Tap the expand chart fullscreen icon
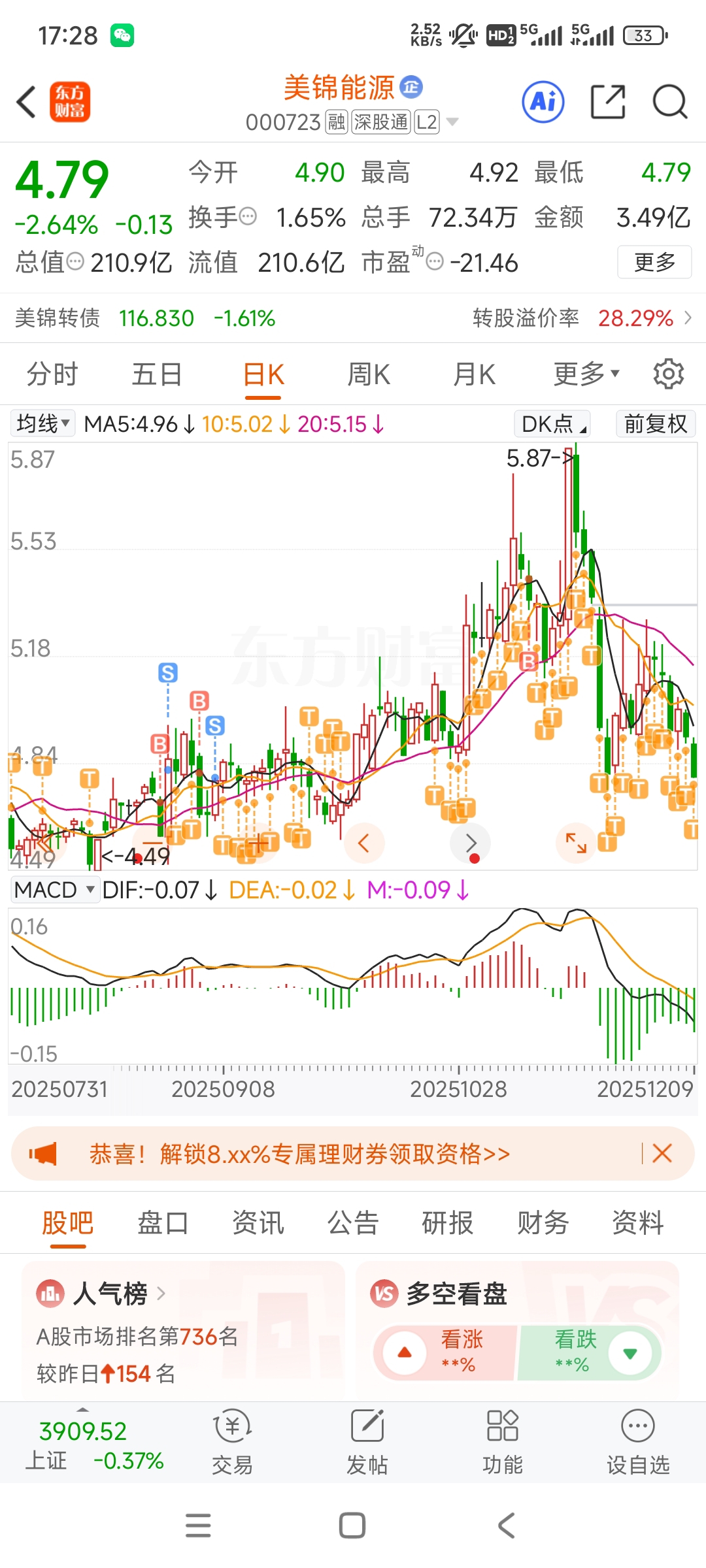The height and width of the screenshot is (1568, 706). coord(576,843)
